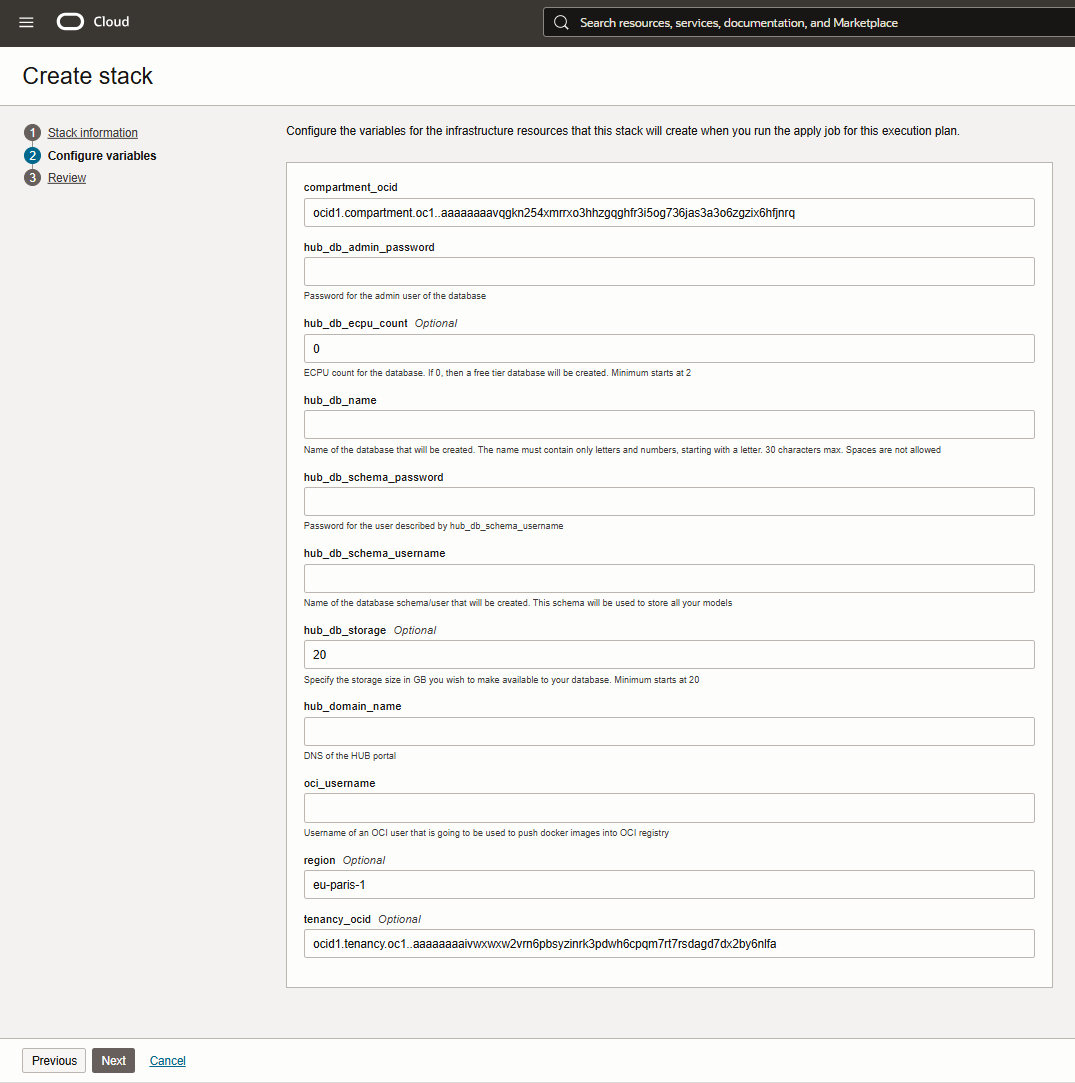Click the Configure variables step label
Screen dimensions: 1075x1083
(102, 155)
